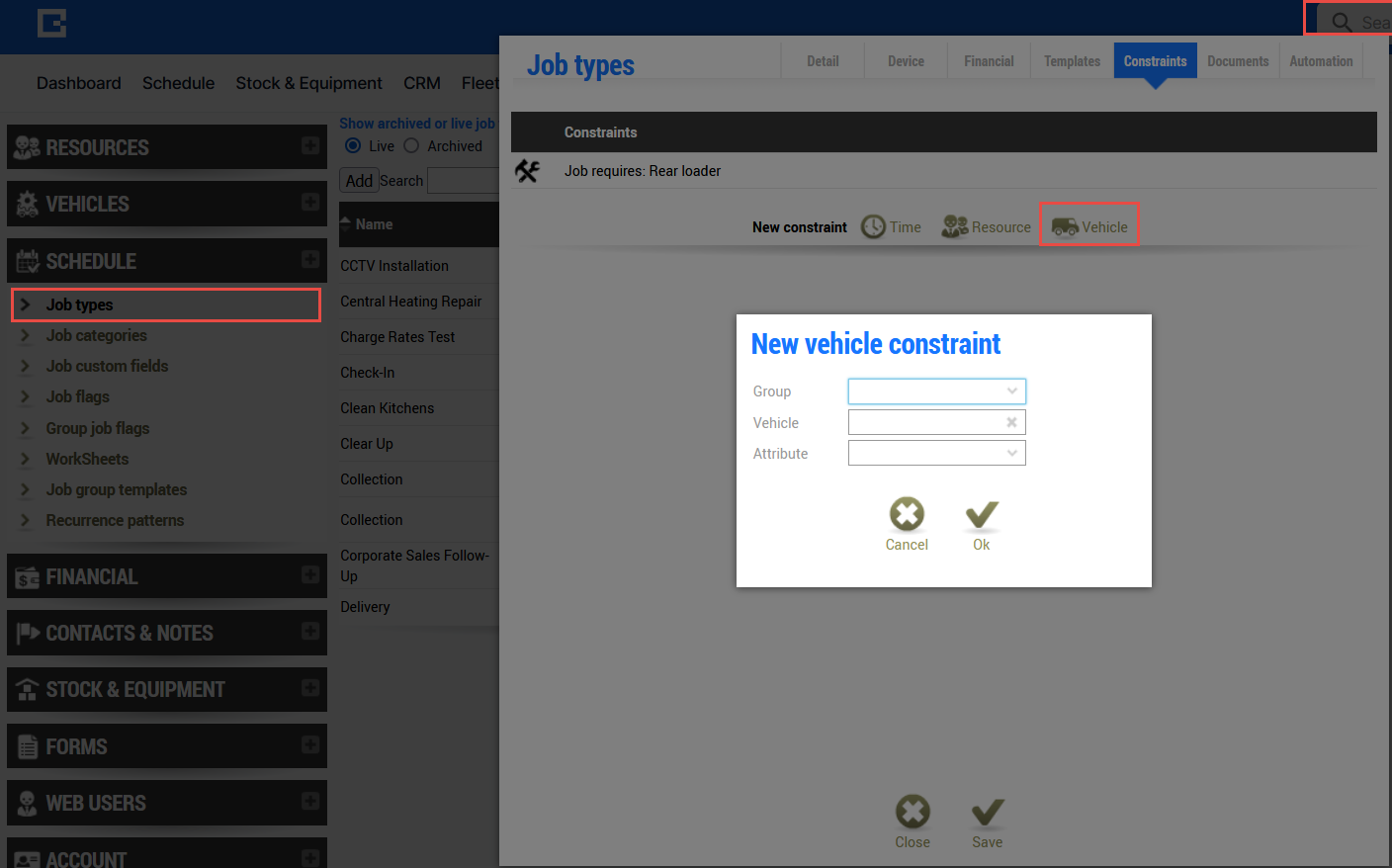Image resolution: width=1392 pixels, height=868 pixels.
Task: Expand the Financial sidebar section
Action: [310, 575]
